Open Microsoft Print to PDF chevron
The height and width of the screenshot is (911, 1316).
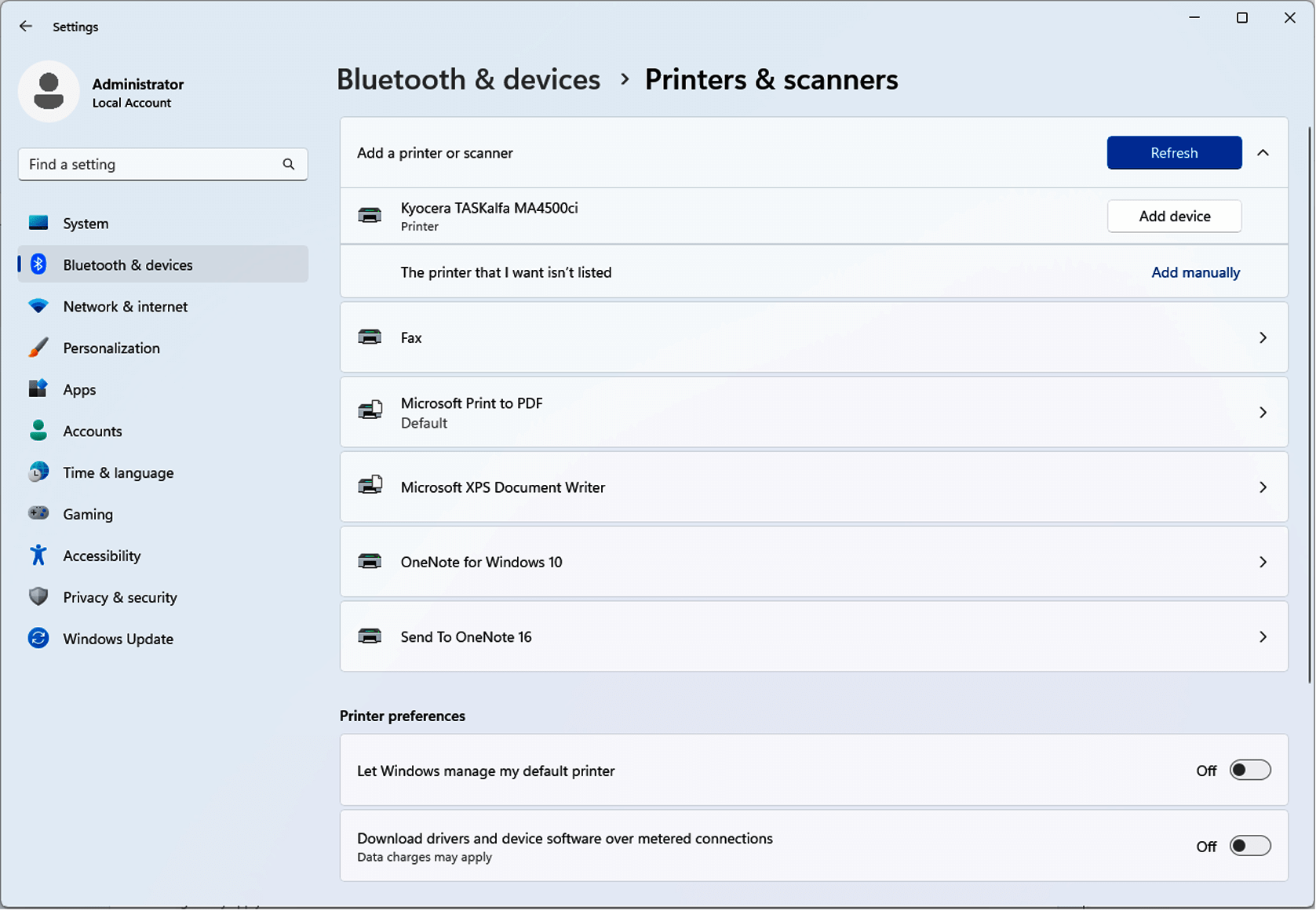[x=1263, y=412]
